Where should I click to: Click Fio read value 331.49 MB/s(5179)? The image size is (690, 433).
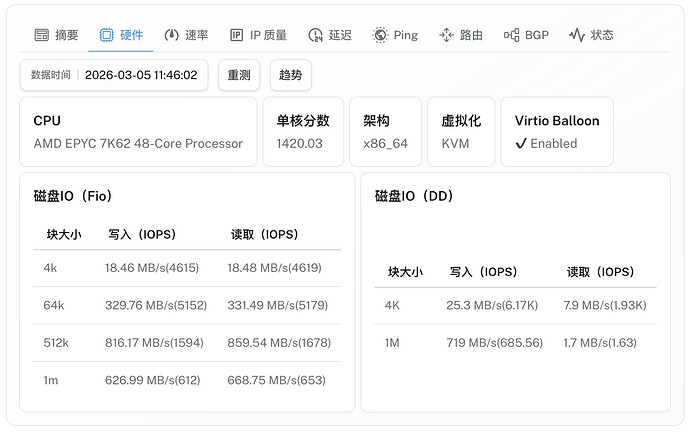(x=278, y=305)
